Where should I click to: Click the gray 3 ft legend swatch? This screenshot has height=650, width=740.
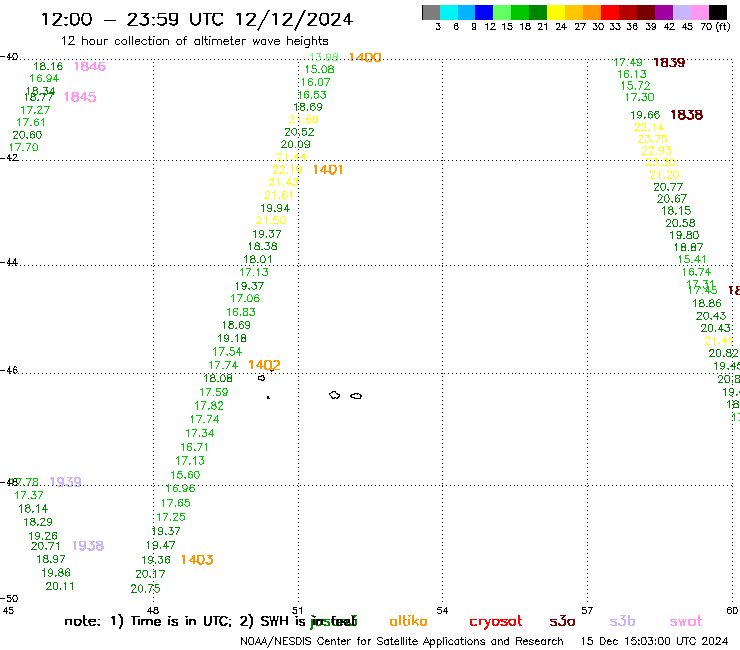point(431,12)
